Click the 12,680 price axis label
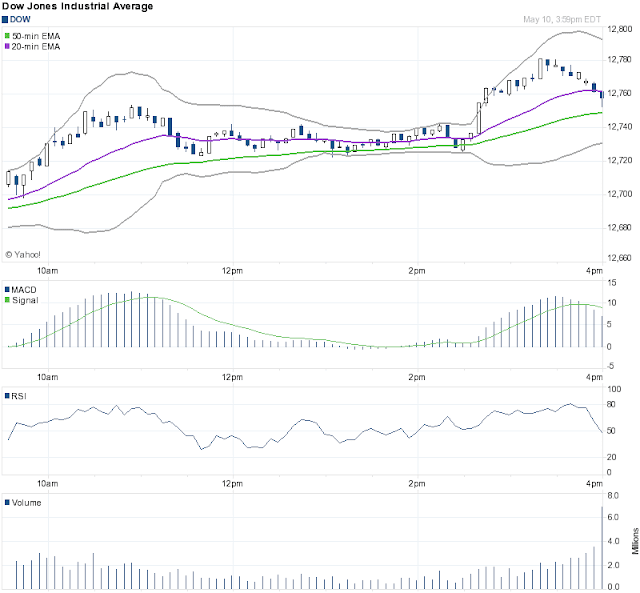This screenshot has height=593, width=640. (x=620, y=227)
